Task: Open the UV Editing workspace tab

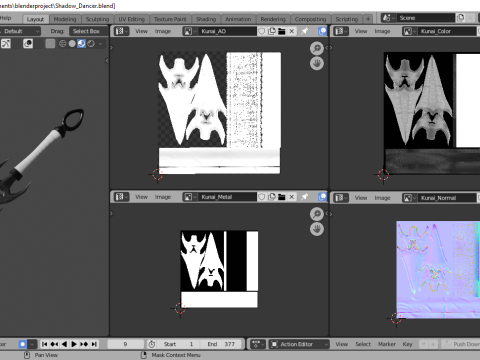Action: click(132, 19)
